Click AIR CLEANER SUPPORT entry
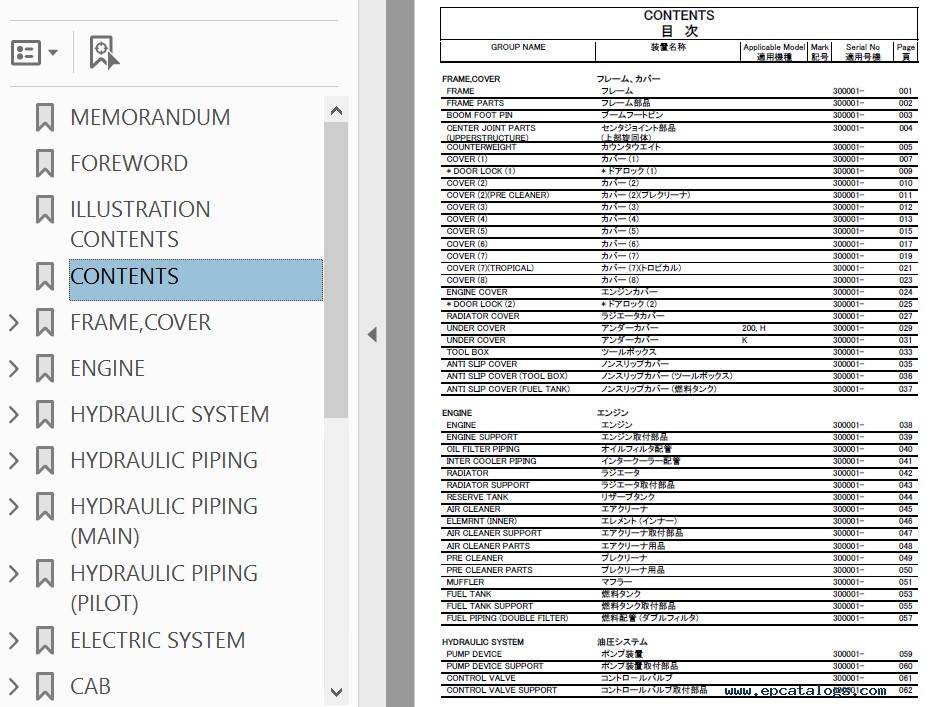 494,533
